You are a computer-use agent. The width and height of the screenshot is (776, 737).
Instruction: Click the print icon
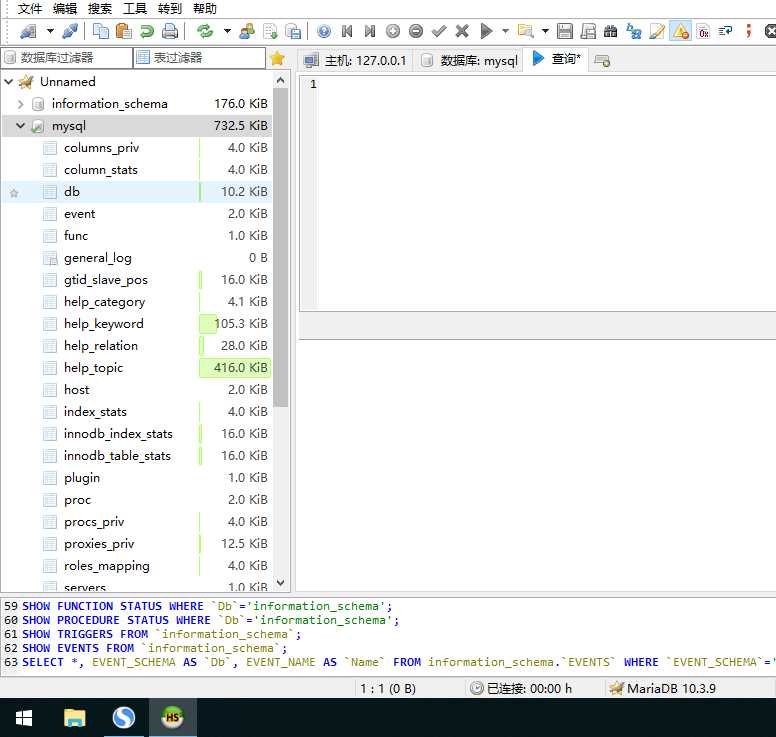(x=170, y=32)
